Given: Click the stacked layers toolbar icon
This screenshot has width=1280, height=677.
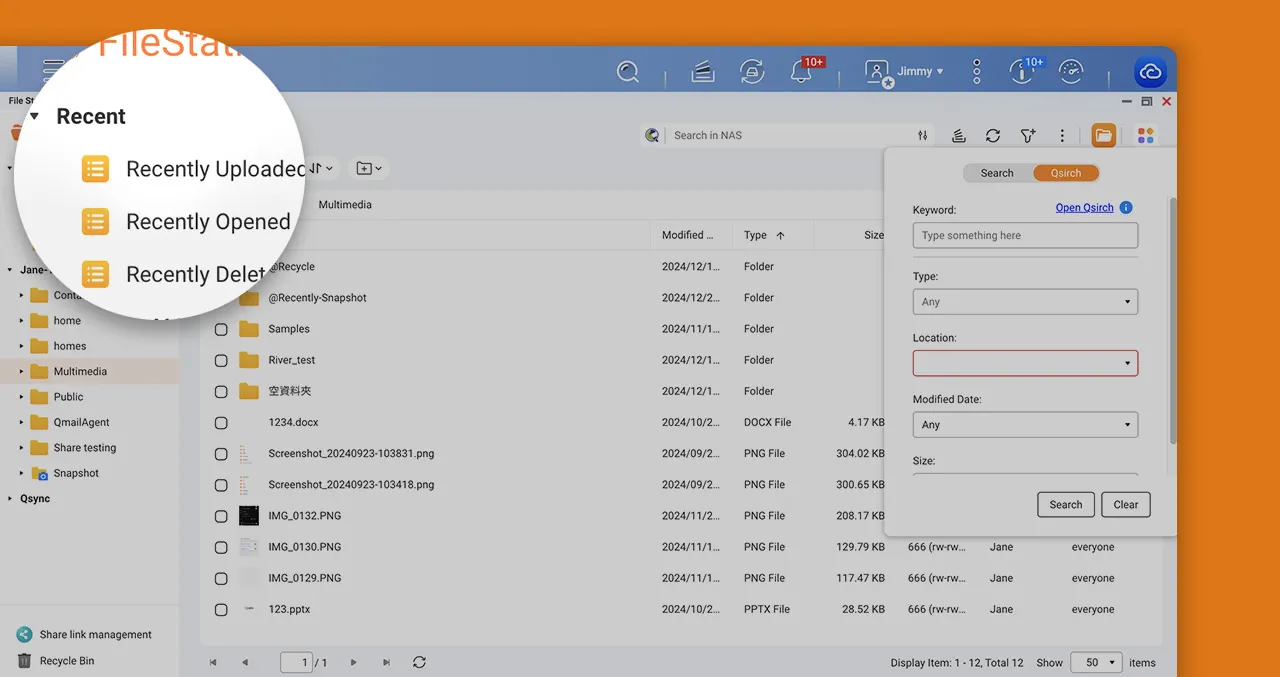Looking at the screenshot, I should (958, 136).
